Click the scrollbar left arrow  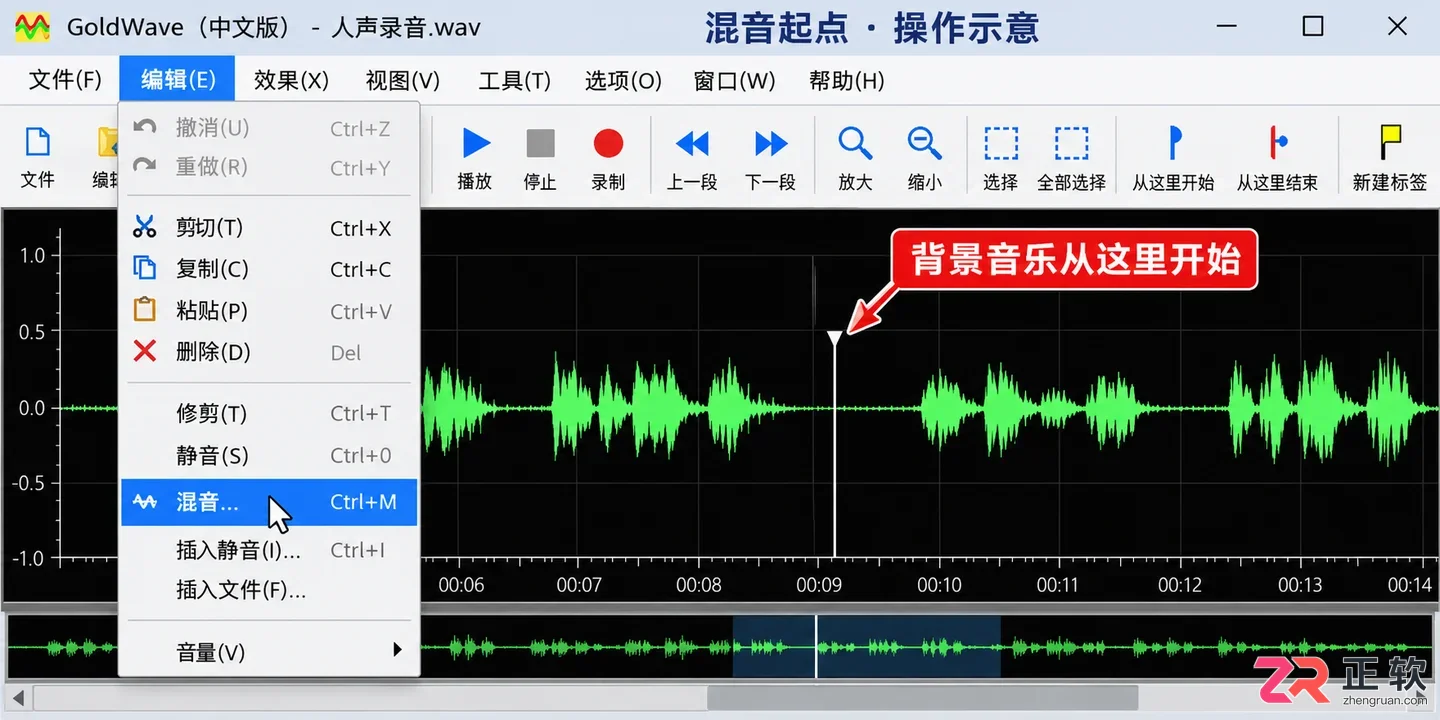[17, 696]
